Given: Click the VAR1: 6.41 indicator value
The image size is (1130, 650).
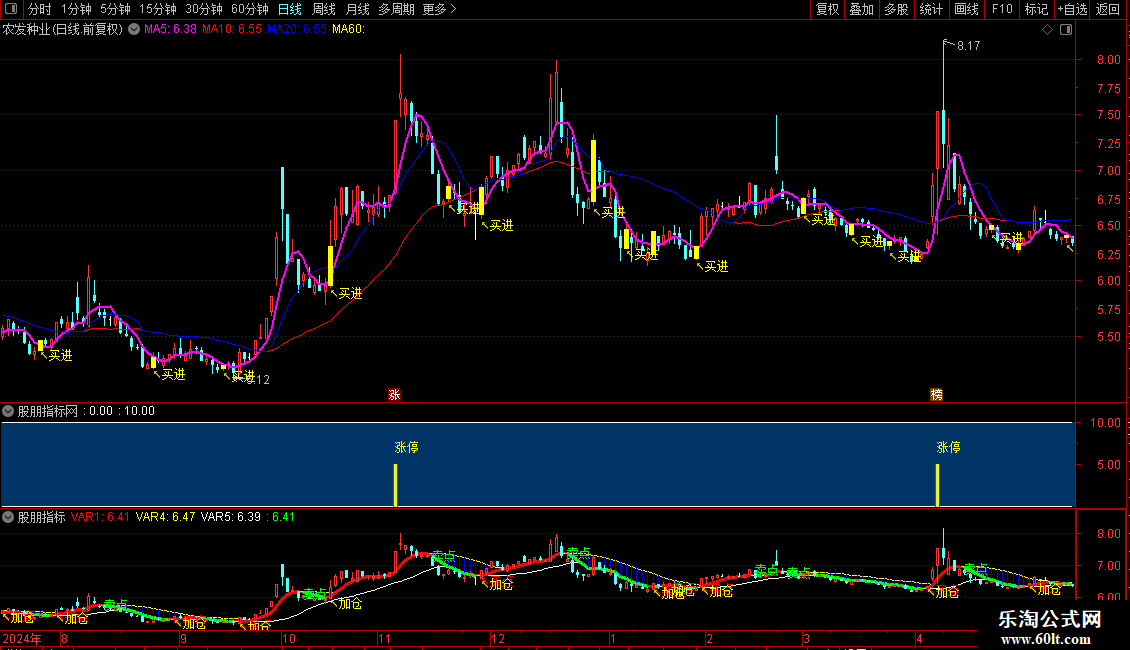Looking at the screenshot, I should pyautogui.click(x=100, y=517).
